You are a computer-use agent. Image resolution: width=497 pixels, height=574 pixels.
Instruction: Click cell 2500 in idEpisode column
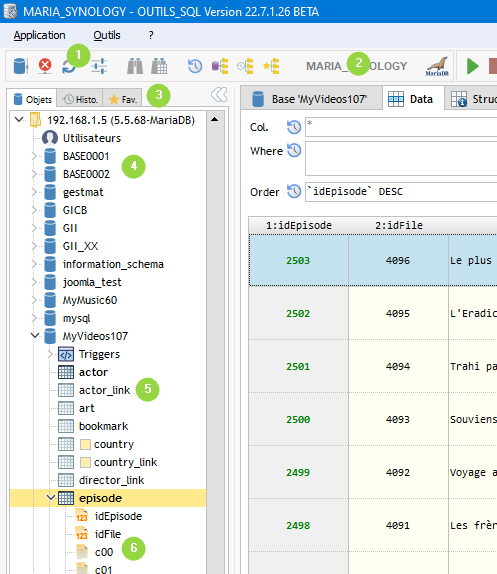coord(298,419)
